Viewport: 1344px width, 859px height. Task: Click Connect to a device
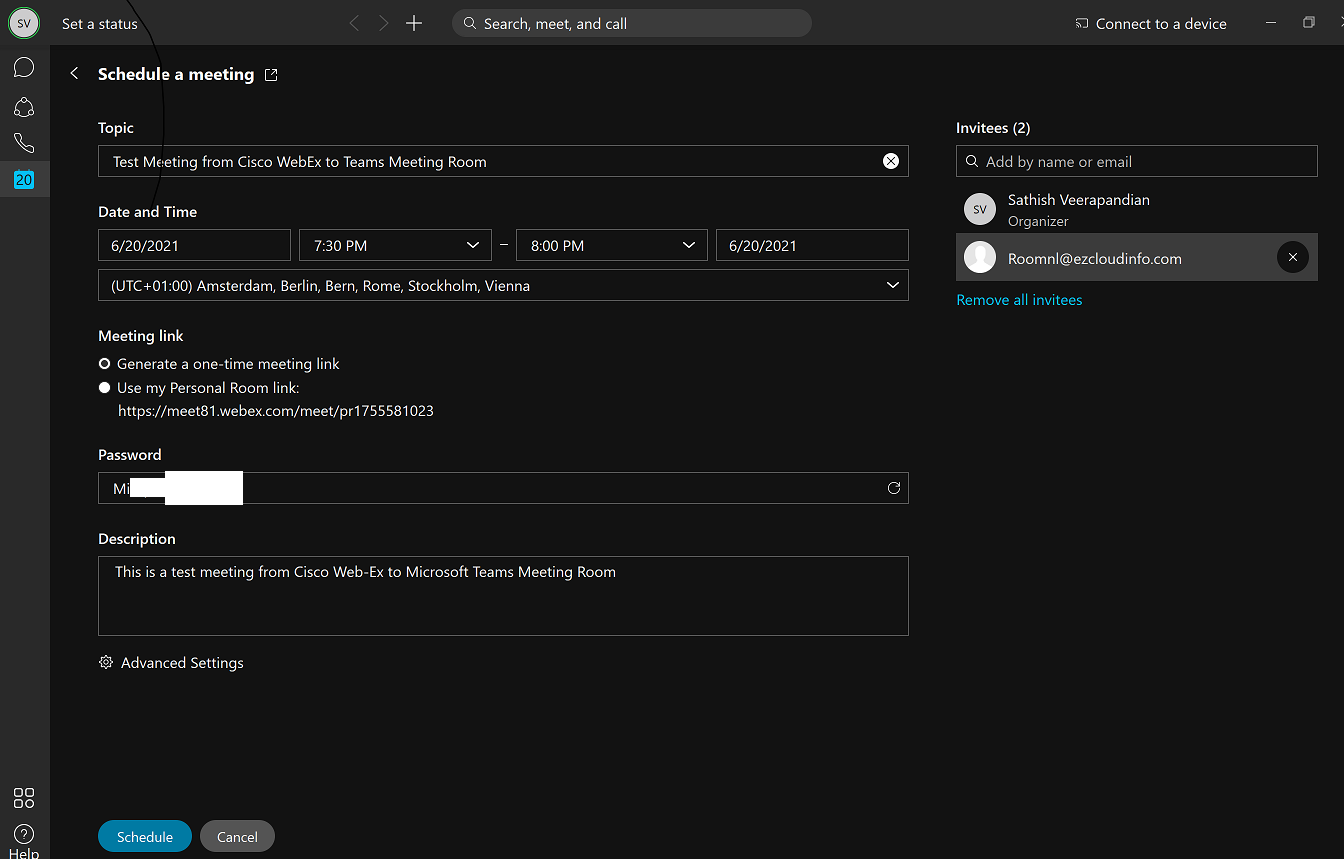click(x=1150, y=24)
